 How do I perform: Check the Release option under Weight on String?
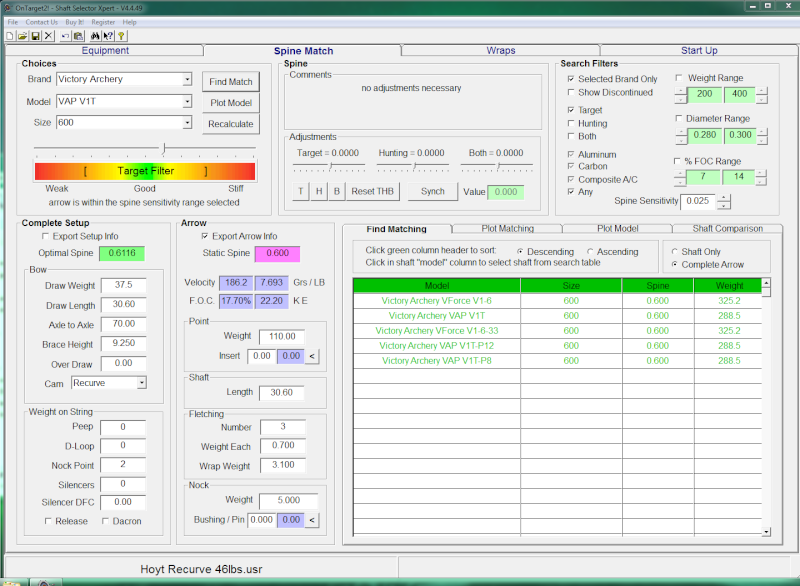(48, 521)
